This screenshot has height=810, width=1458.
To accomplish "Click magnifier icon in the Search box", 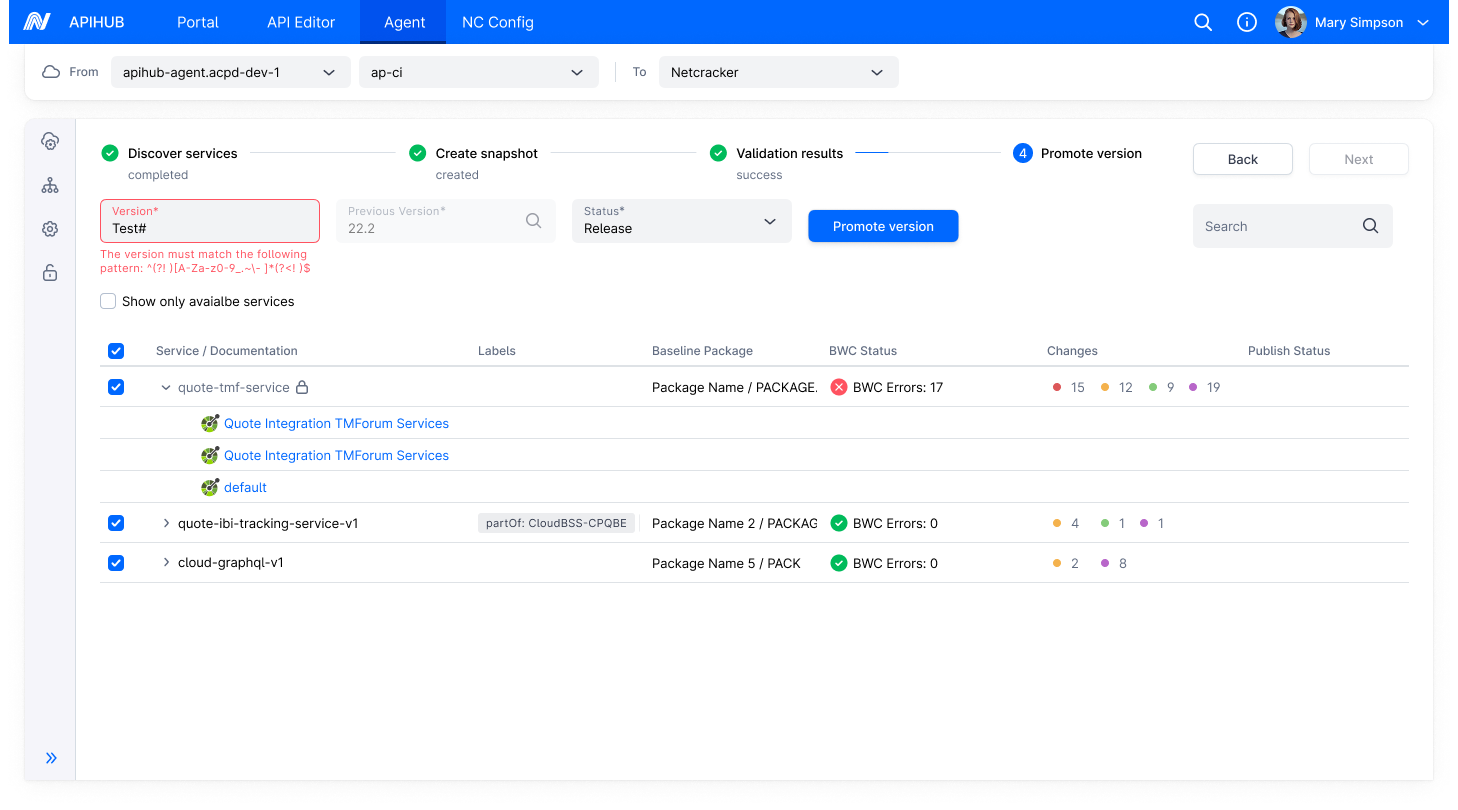I will pos(1371,226).
